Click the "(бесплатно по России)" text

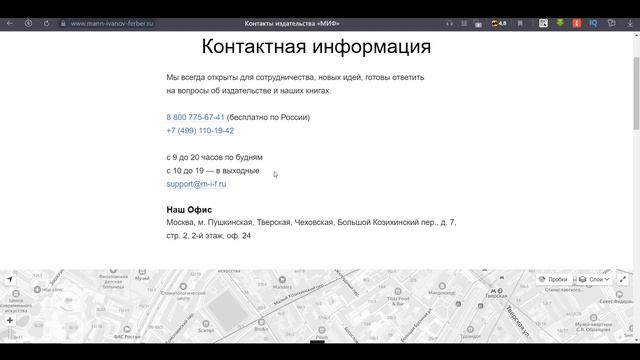(x=268, y=117)
